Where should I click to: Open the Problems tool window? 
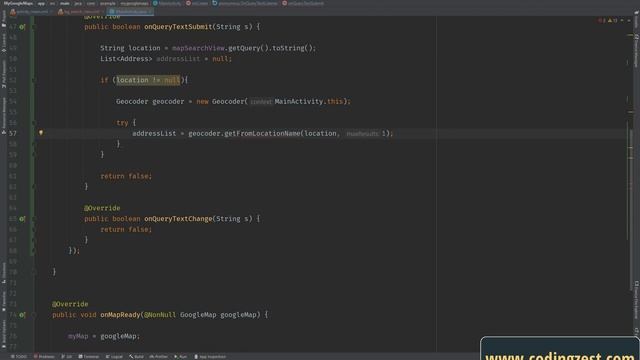tap(44, 357)
